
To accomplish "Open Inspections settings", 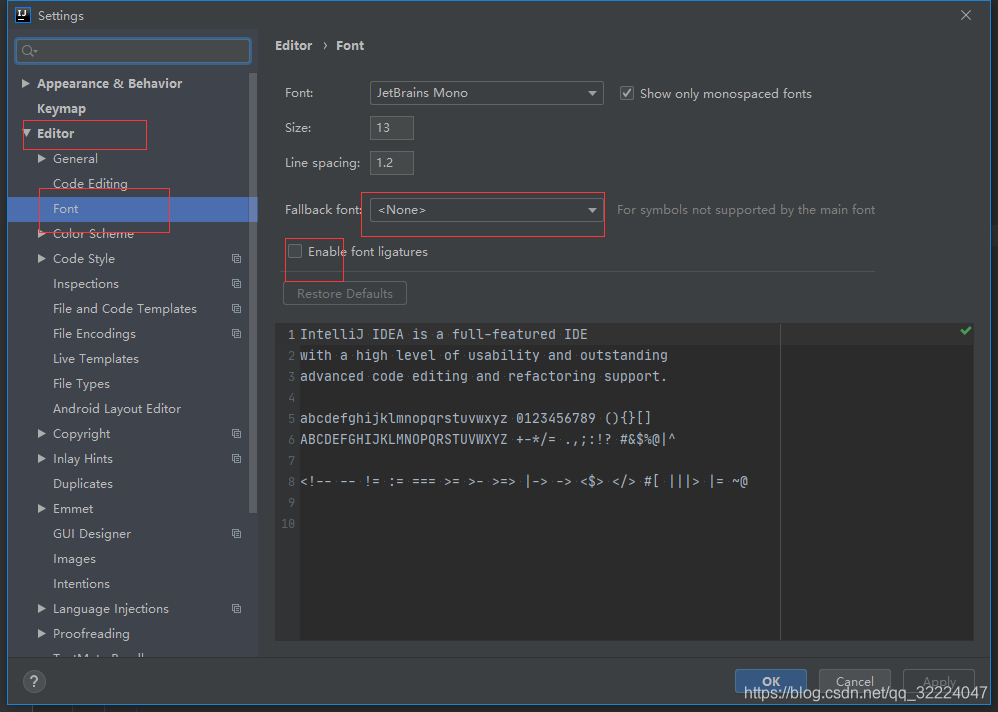I will click(x=86, y=283).
